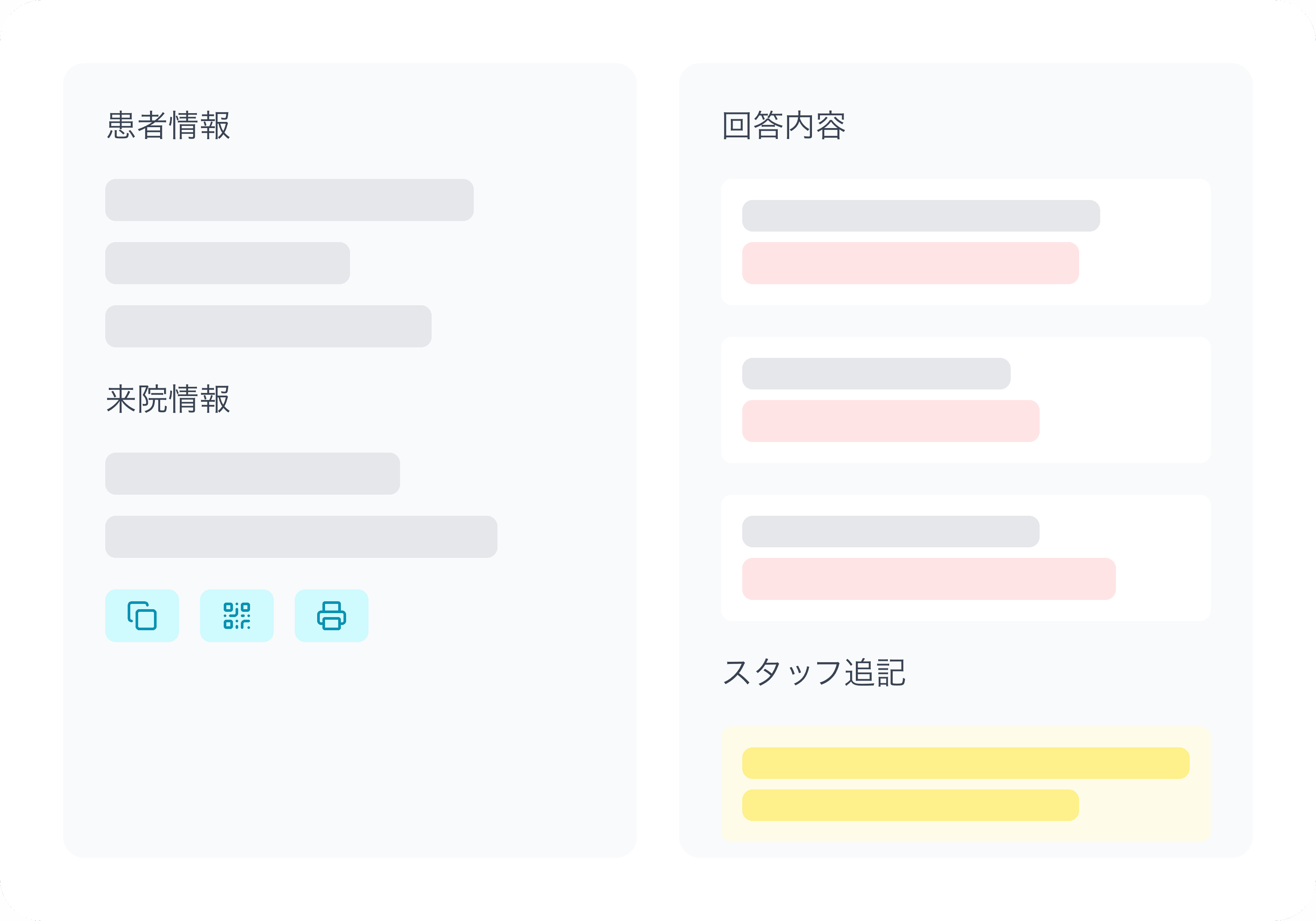The width and height of the screenshot is (1316, 921).
Task: Select the shortest gray bar under 患者情報
Action: click(228, 263)
